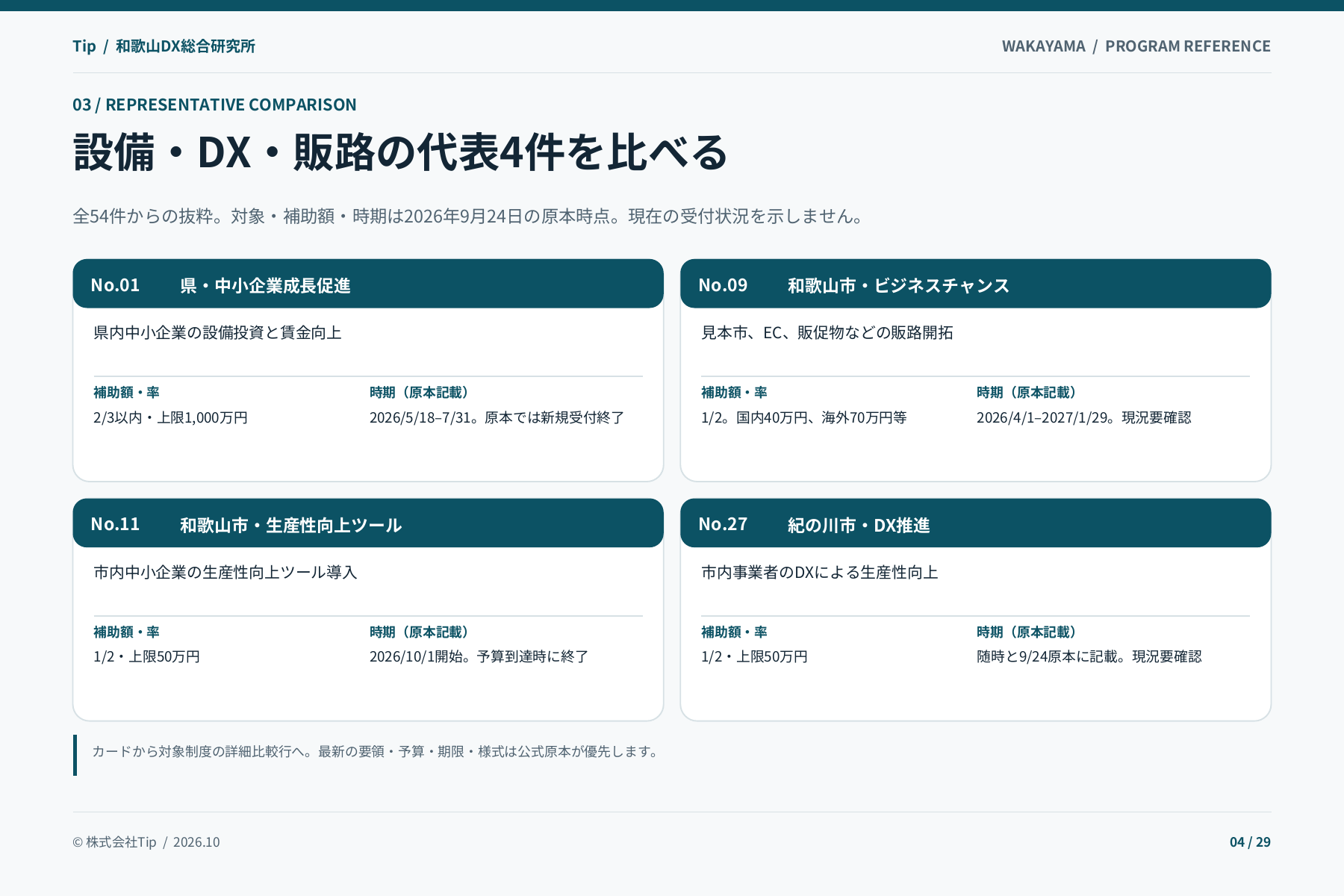Screen dimensions: 1344x896
Task: Select the period 2026/5/18–7/31。原本では新規受付終了
Action: click(497, 418)
